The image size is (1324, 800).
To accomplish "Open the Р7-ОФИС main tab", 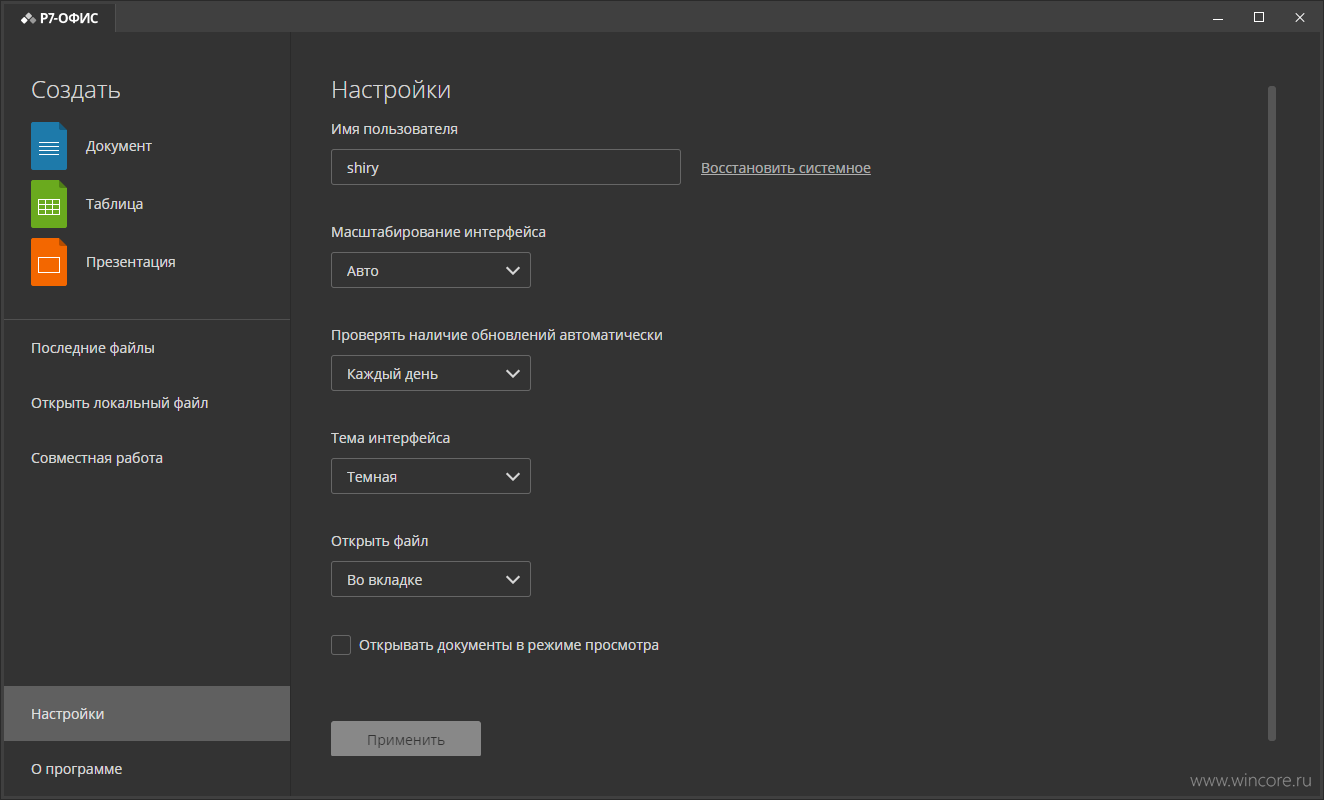I will [x=59, y=18].
